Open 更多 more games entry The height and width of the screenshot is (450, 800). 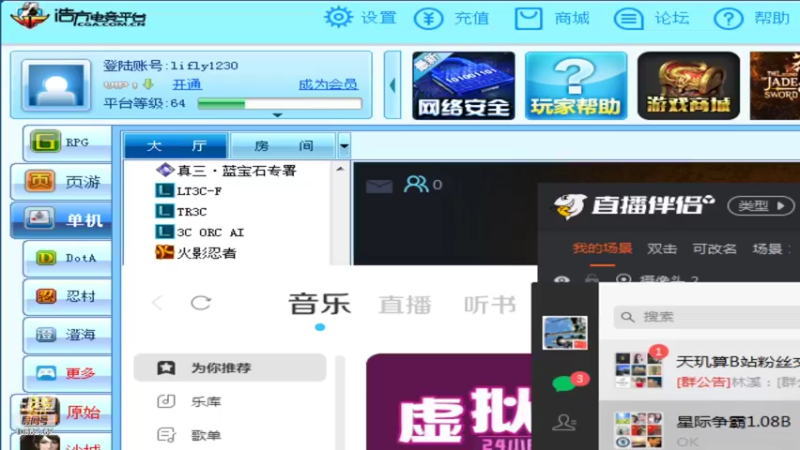tap(67, 373)
